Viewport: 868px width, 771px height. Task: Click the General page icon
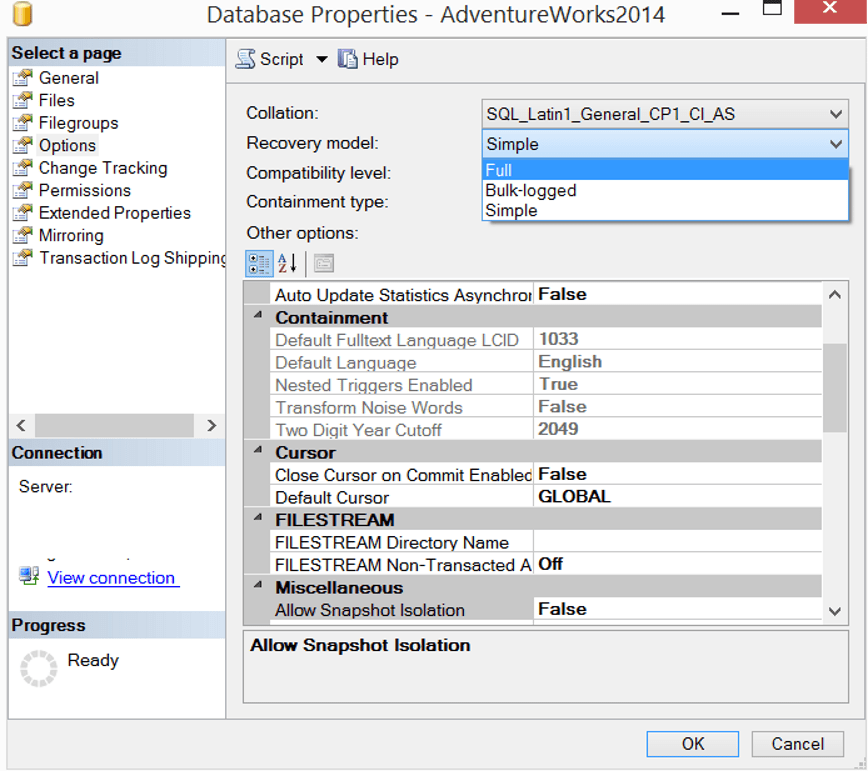23,78
